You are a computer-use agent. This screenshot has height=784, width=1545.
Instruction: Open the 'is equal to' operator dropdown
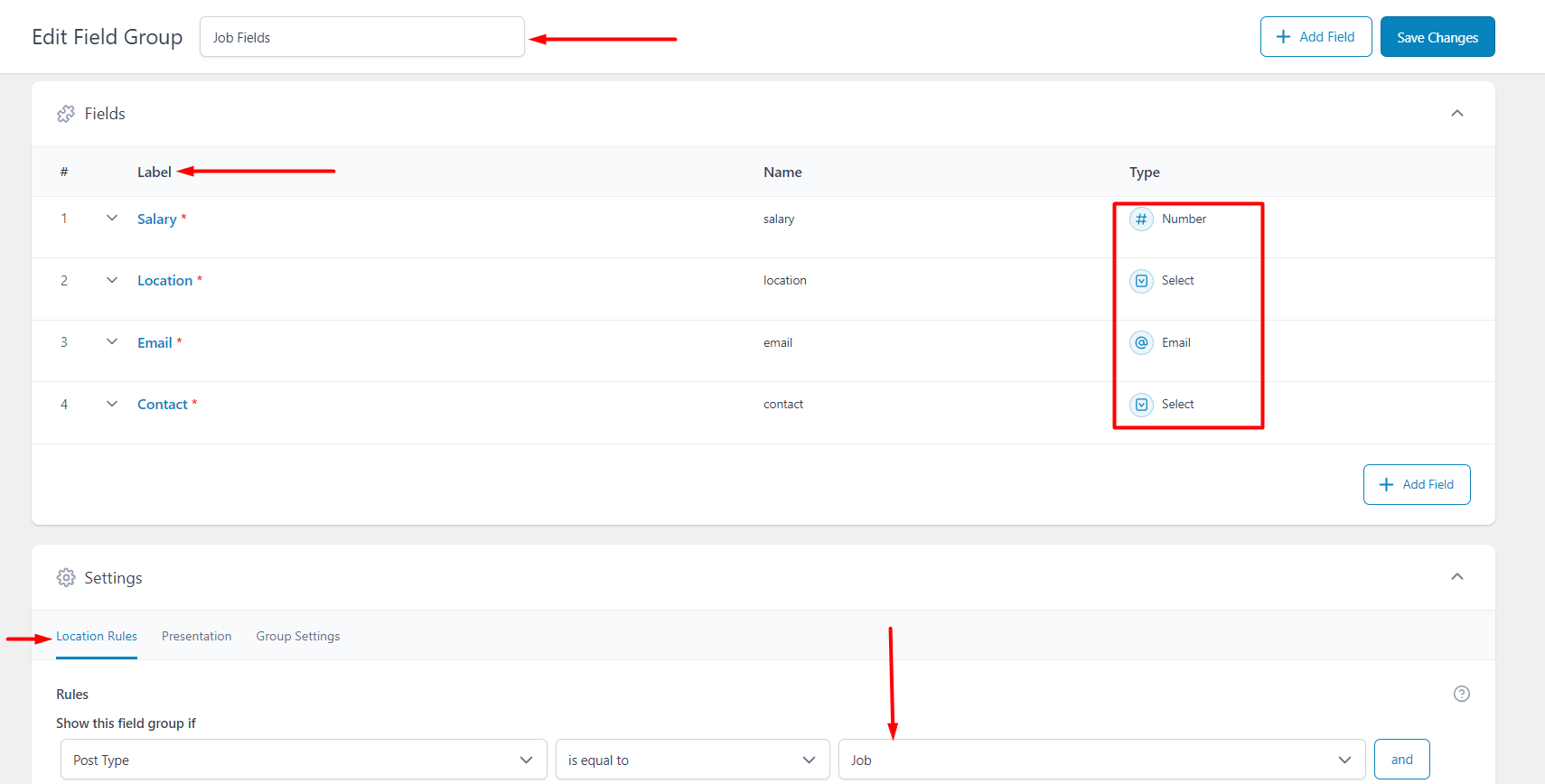692,760
